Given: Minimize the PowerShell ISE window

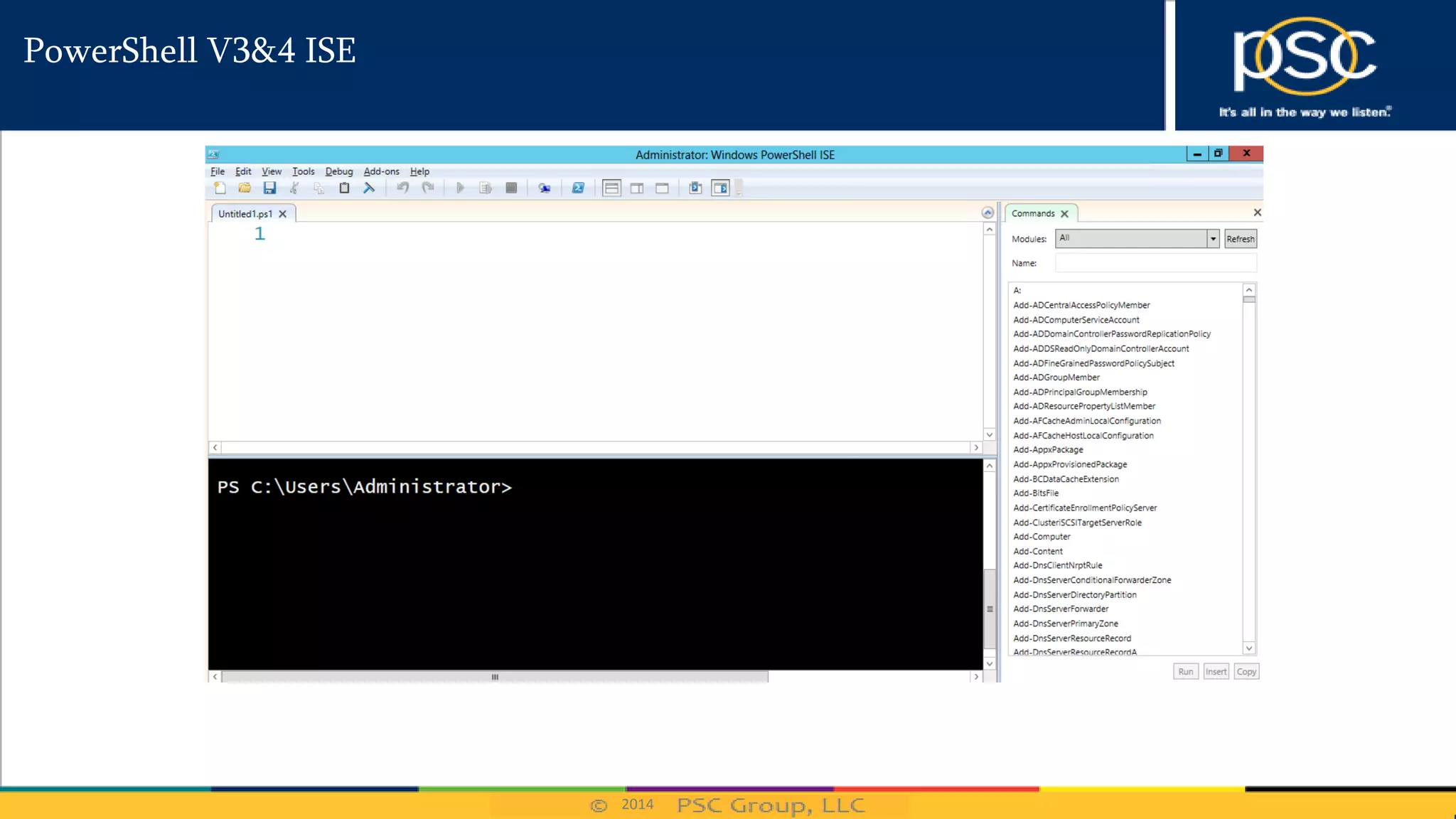Looking at the screenshot, I should 1197,154.
